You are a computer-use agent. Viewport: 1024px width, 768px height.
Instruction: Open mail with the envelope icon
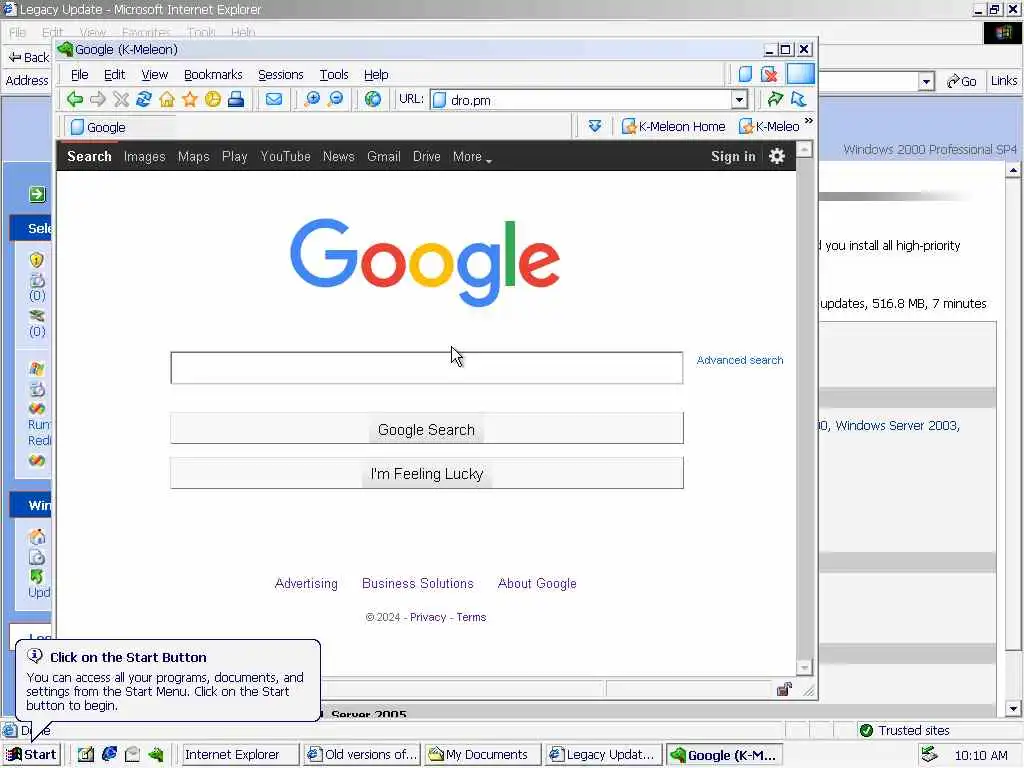(274, 99)
